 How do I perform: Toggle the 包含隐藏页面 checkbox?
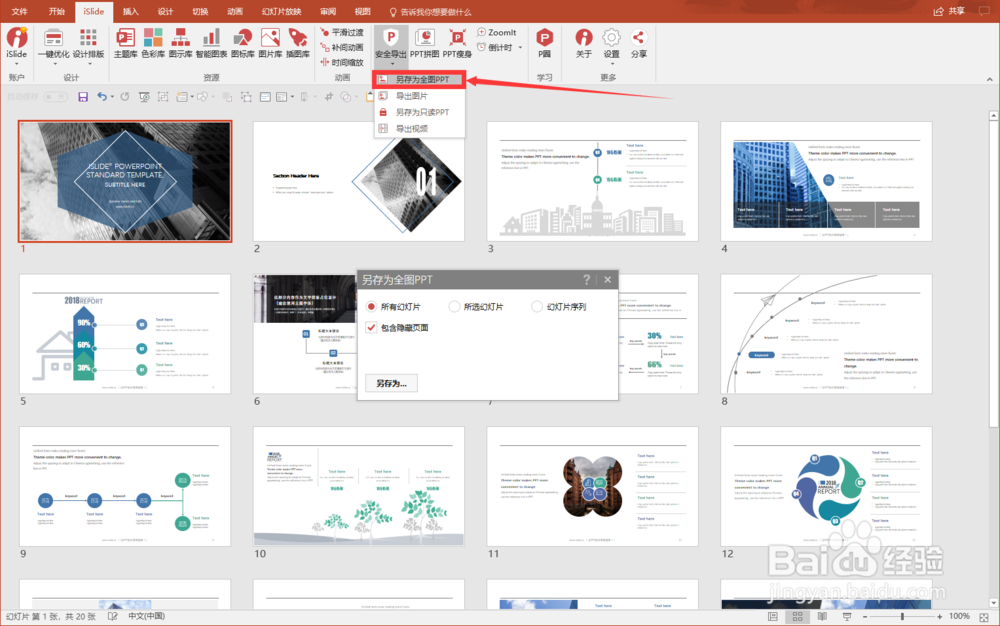(x=371, y=328)
